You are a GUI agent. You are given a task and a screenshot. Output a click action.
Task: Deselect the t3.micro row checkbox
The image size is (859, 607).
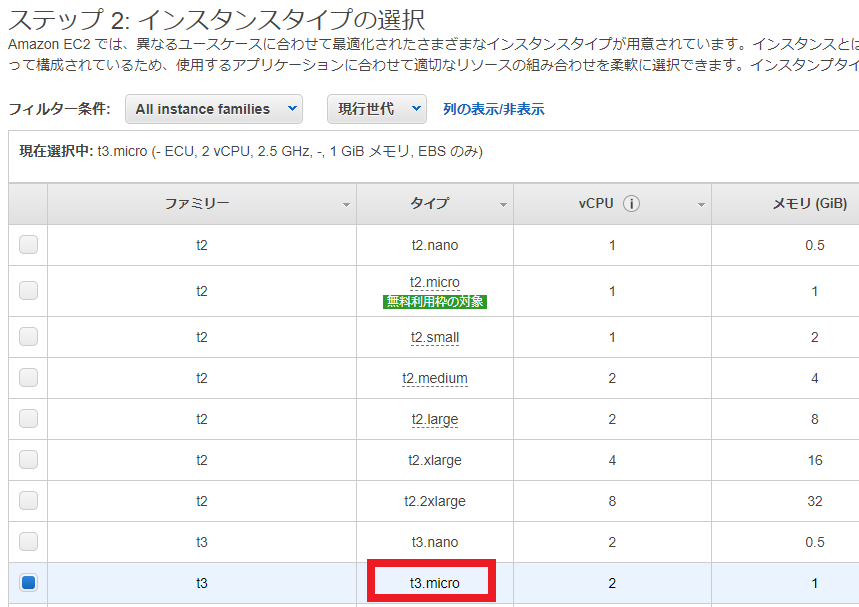[28, 582]
